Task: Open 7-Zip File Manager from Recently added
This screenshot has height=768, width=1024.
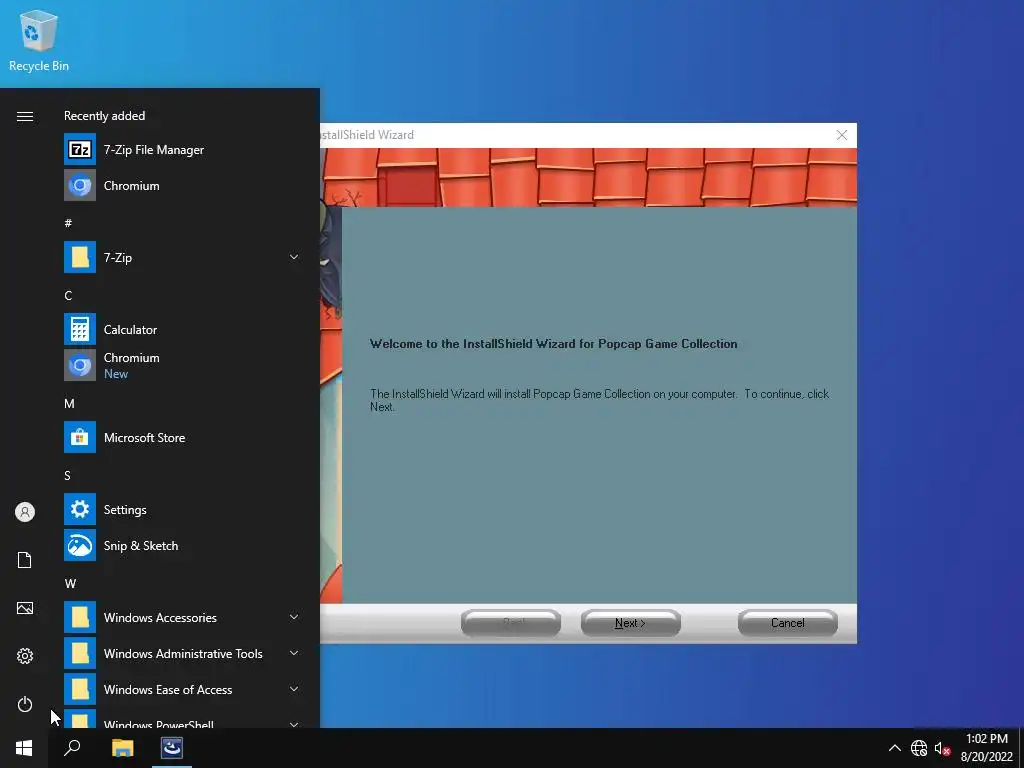Action: (x=183, y=150)
